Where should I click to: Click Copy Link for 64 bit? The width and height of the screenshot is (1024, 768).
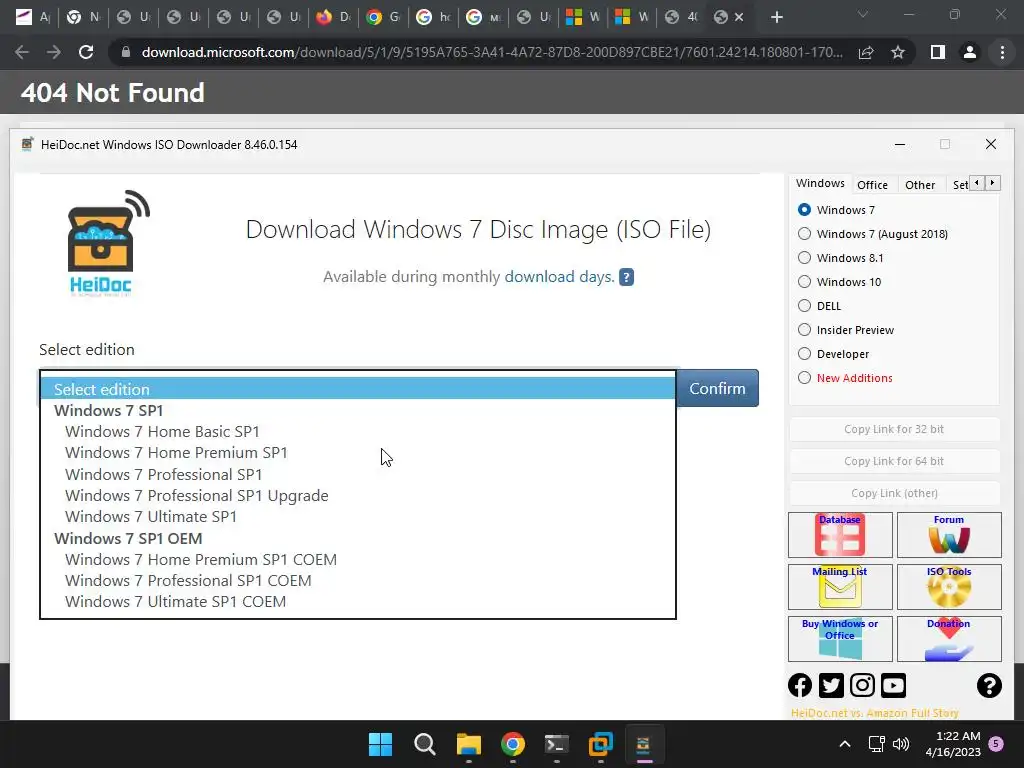tap(894, 461)
